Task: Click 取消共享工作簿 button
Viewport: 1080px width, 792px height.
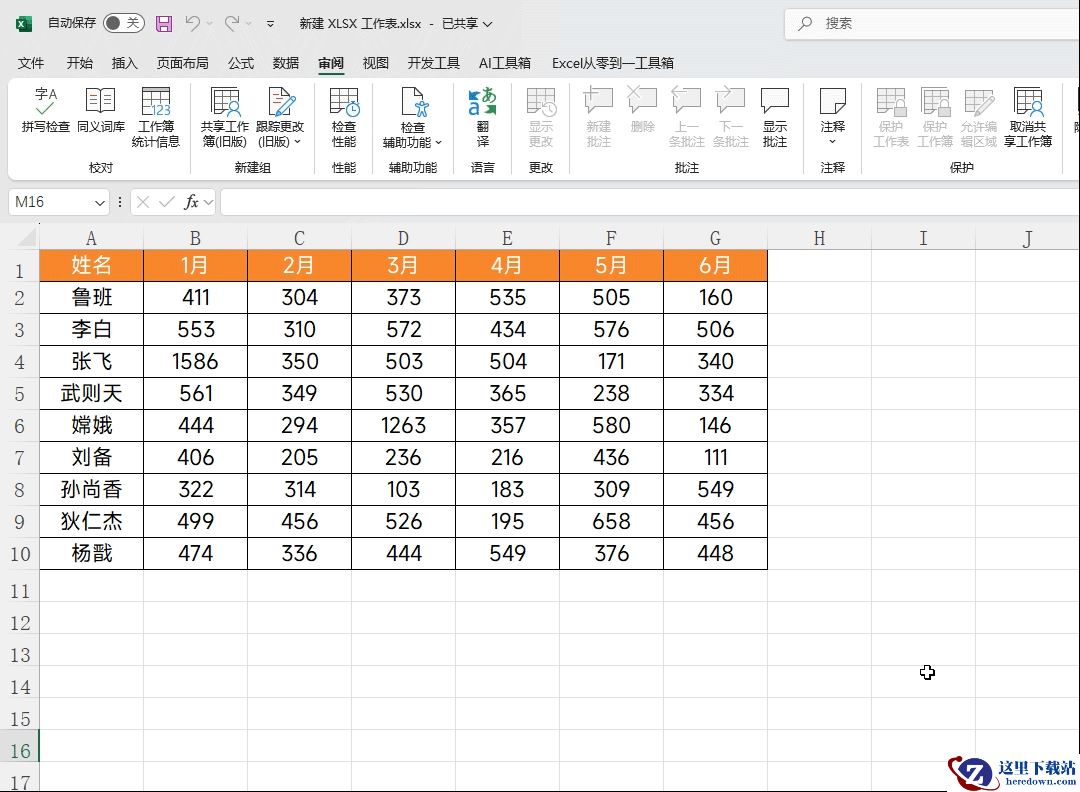Action: [1028, 117]
